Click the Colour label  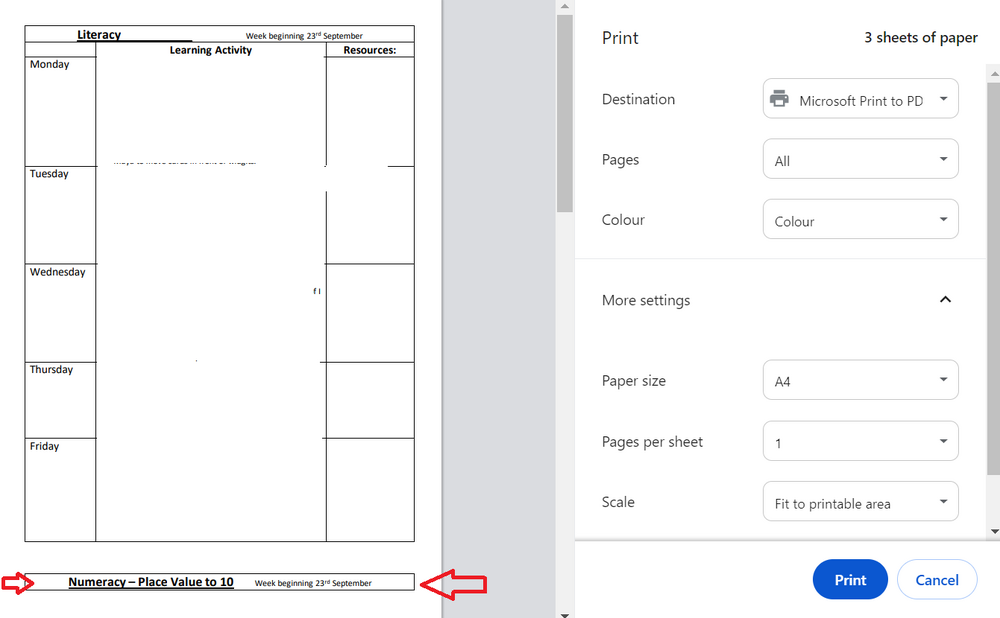[x=623, y=220]
